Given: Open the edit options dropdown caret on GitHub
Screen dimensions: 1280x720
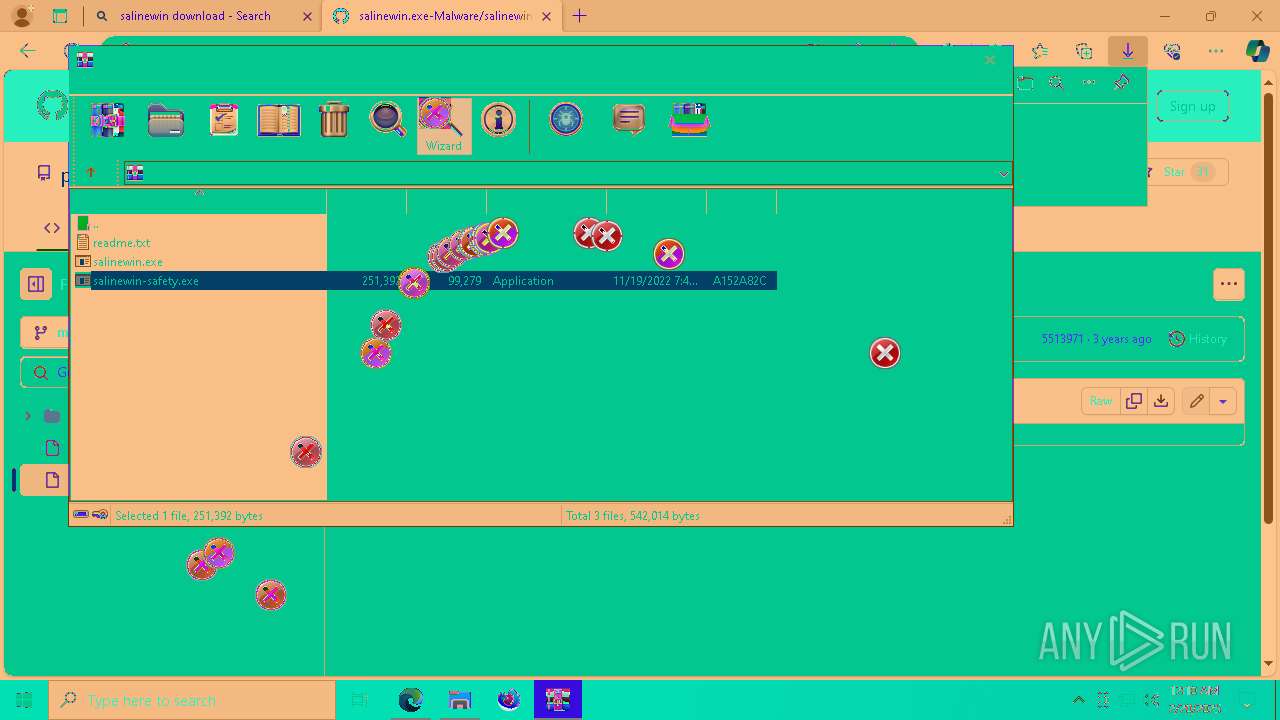Looking at the screenshot, I should click(1223, 401).
